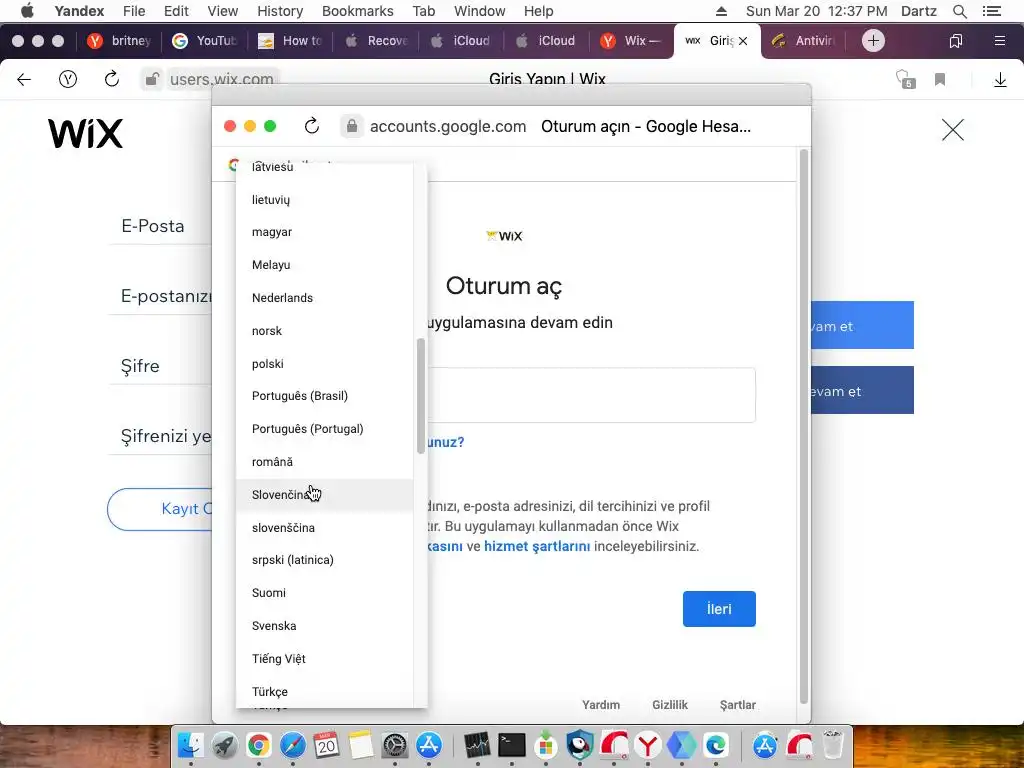Click the İleri button

click(x=719, y=609)
